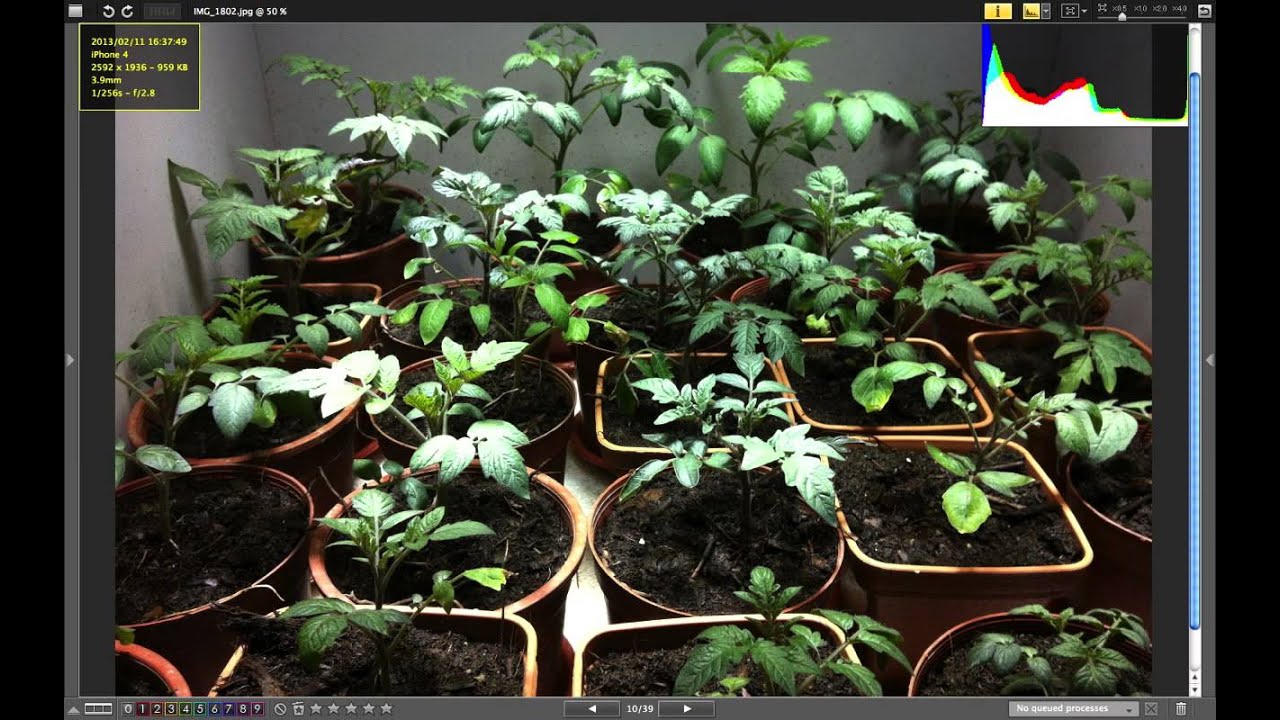Toggle the filmstrip view icon
The image size is (1280, 720).
[x=98, y=709]
